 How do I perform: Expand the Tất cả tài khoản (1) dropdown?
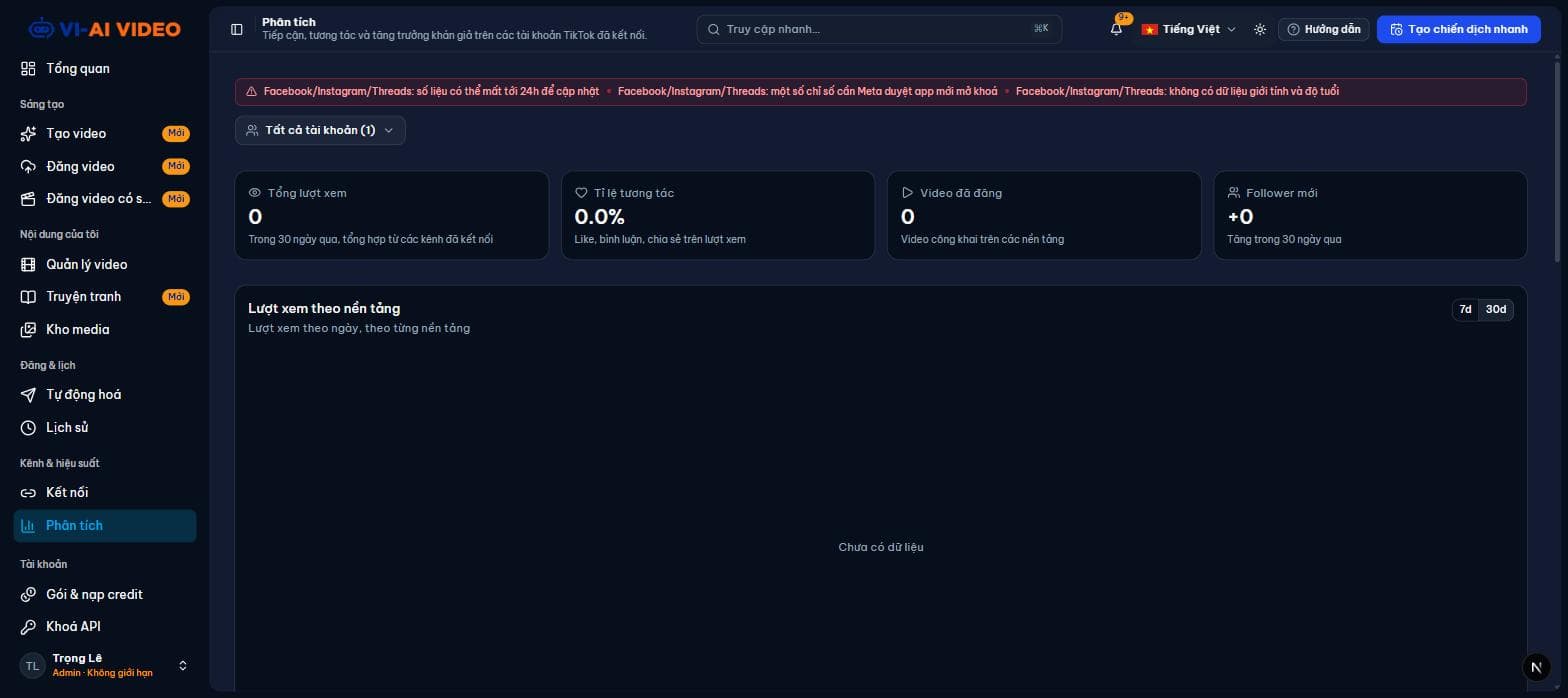(320, 130)
